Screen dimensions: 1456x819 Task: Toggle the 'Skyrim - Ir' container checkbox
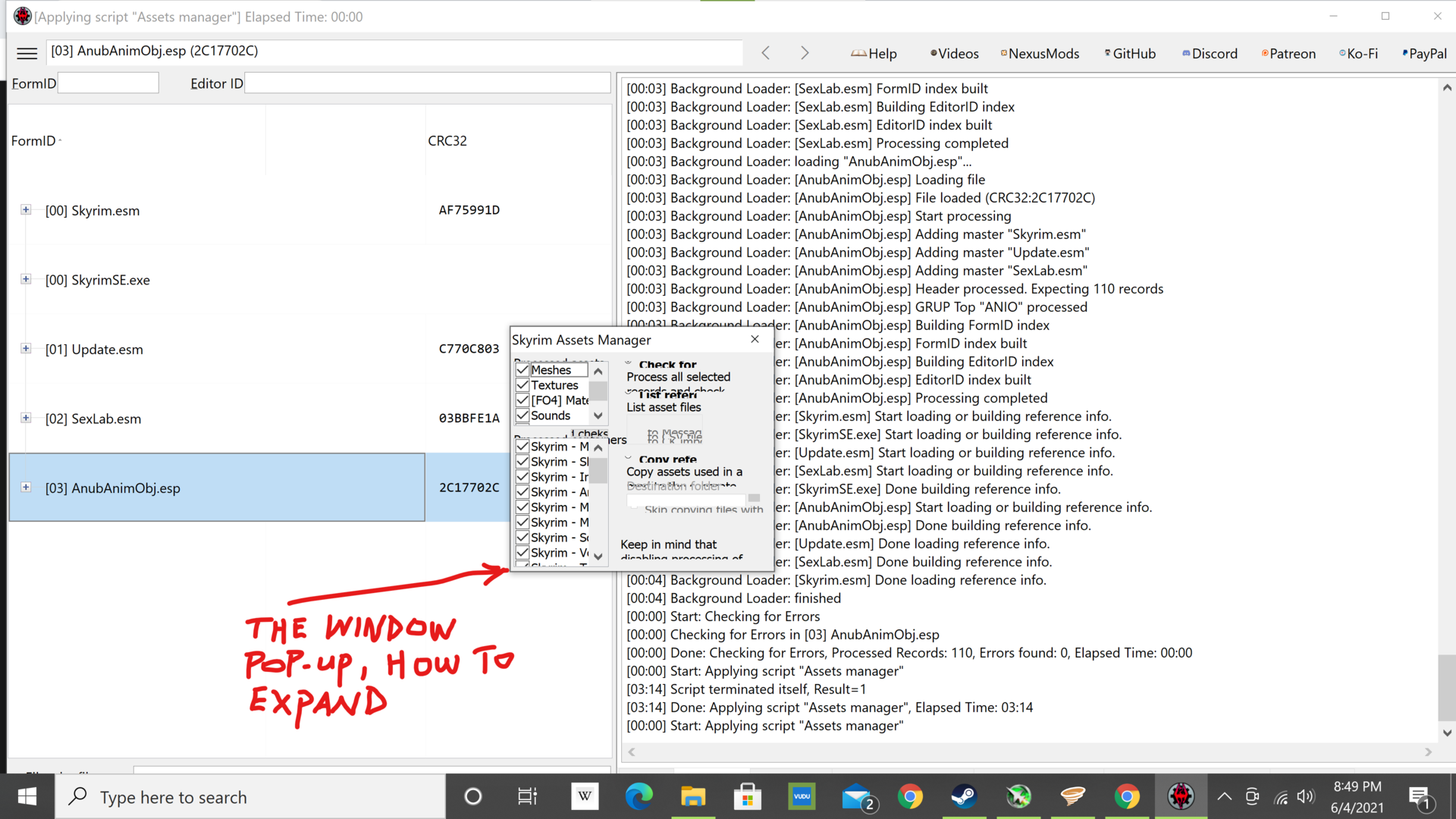tap(522, 477)
